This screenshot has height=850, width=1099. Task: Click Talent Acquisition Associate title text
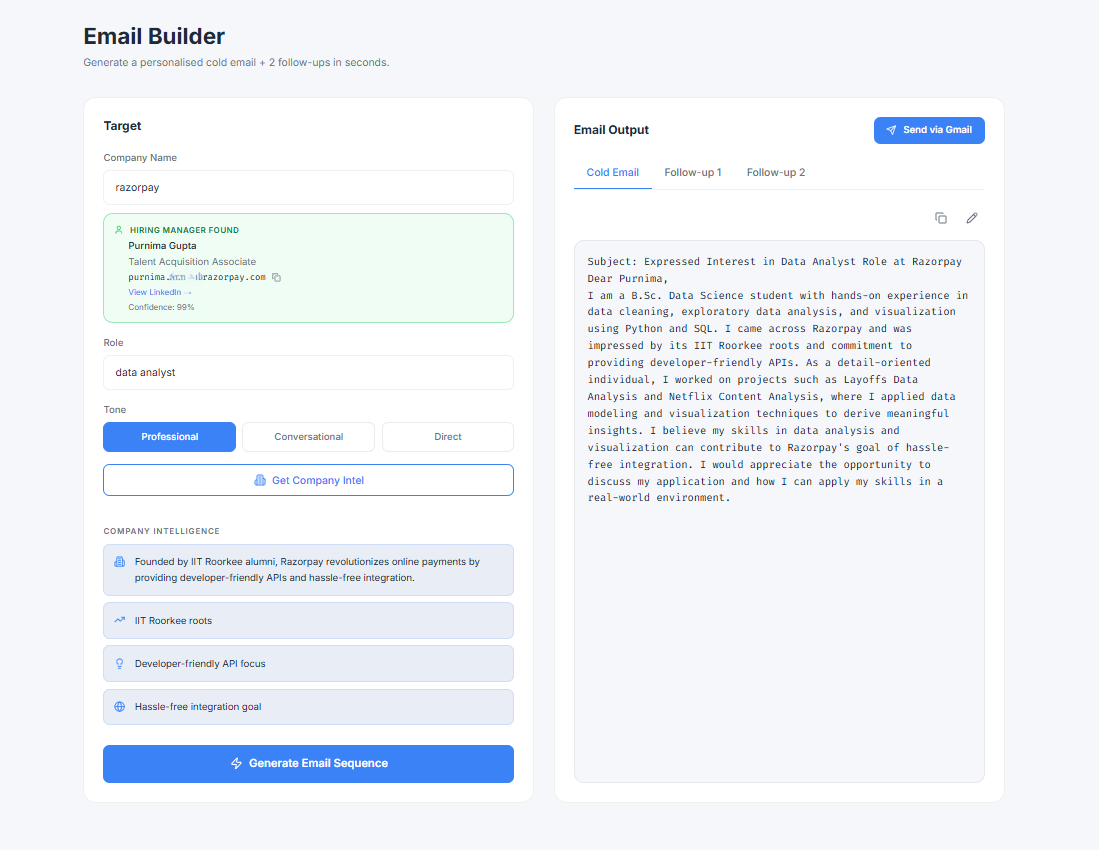[192, 261]
